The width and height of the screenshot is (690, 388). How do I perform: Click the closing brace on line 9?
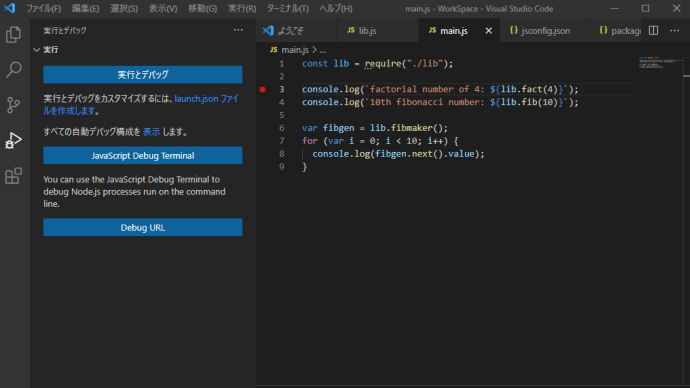pos(305,167)
